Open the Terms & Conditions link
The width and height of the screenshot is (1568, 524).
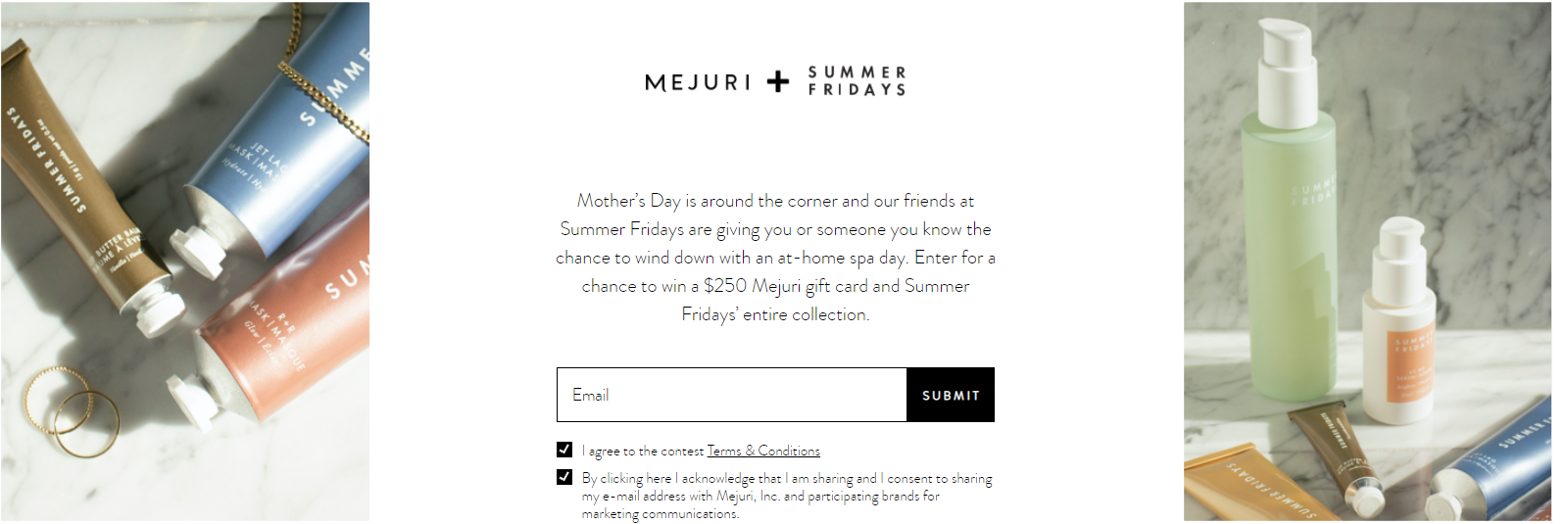click(763, 451)
